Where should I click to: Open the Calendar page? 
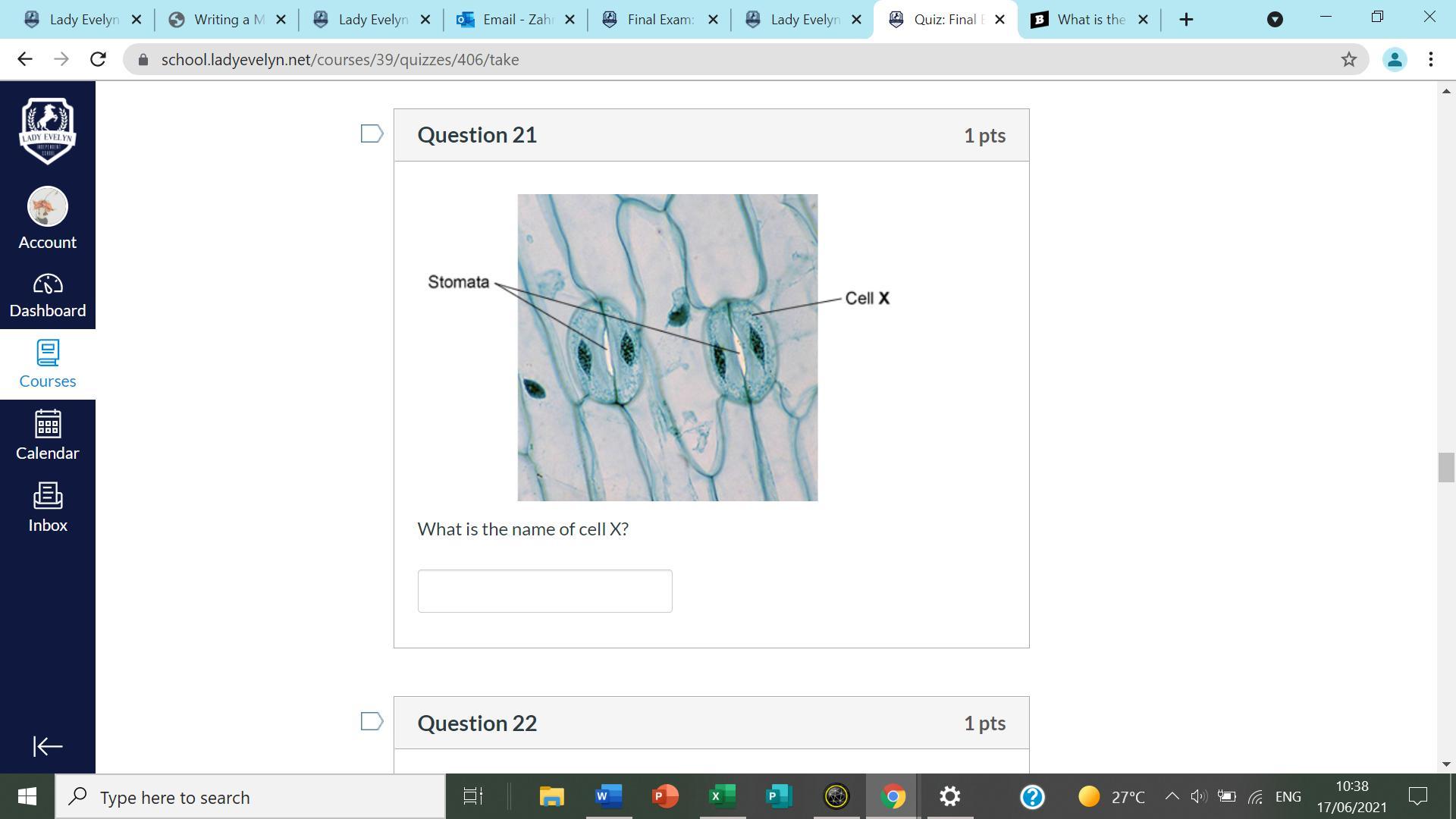(x=47, y=435)
